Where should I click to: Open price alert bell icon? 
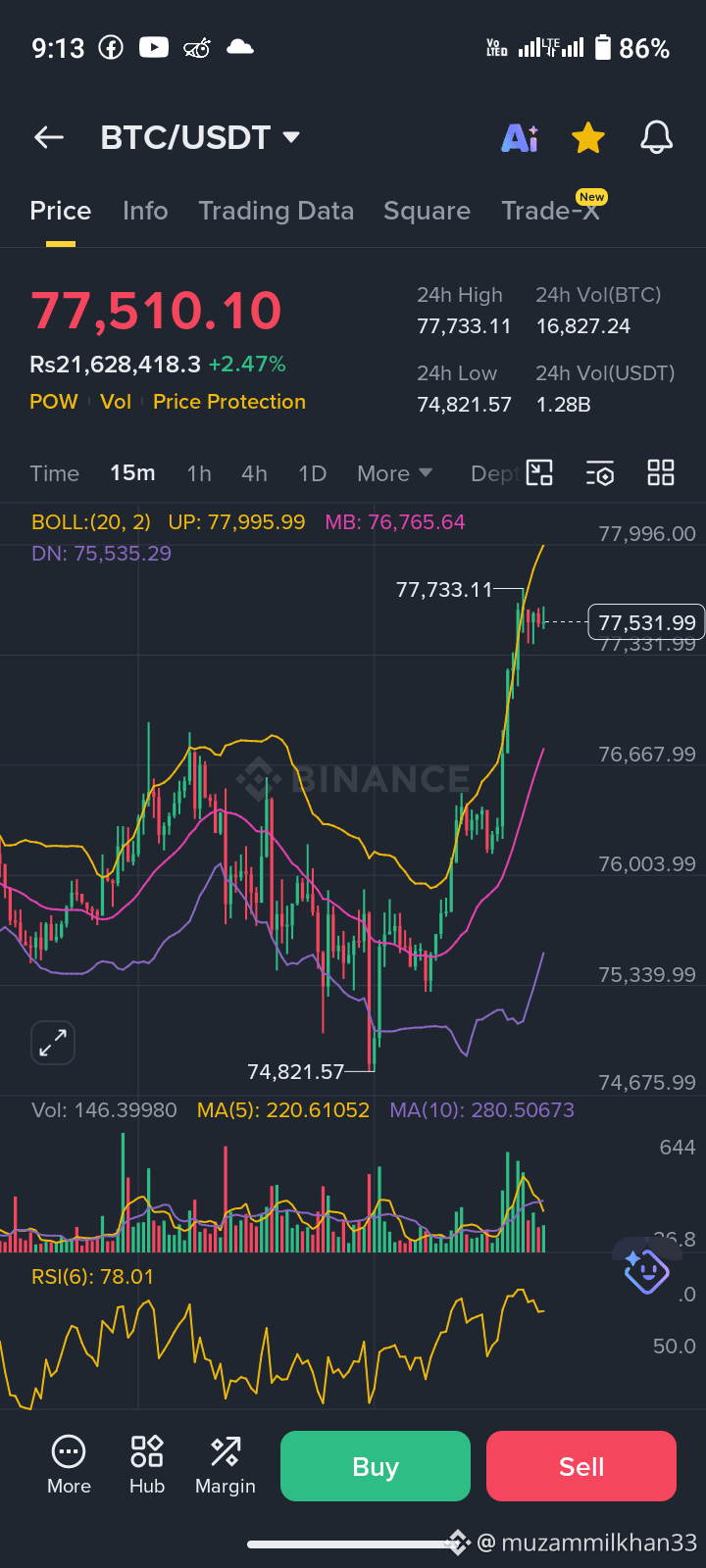pyautogui.click(x=656, y=138)
